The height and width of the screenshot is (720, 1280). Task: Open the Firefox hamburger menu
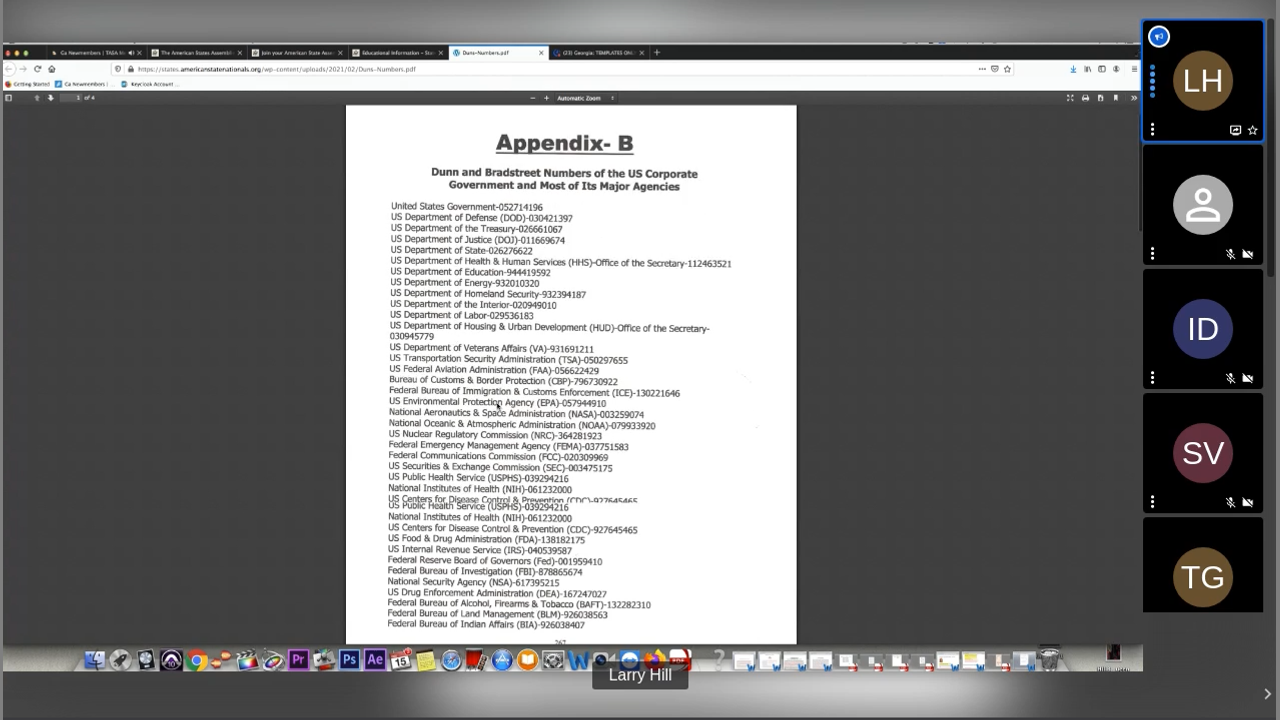pyautogui.click(x=1134, y=69)
